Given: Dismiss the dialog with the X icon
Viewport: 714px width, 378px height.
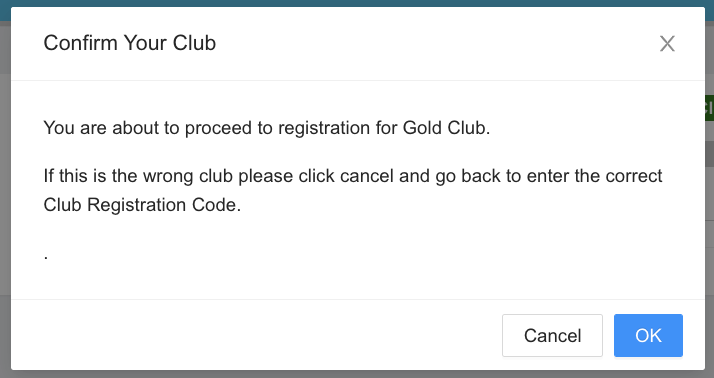Looking at the screenshot, I should click(x=667, y=44).
